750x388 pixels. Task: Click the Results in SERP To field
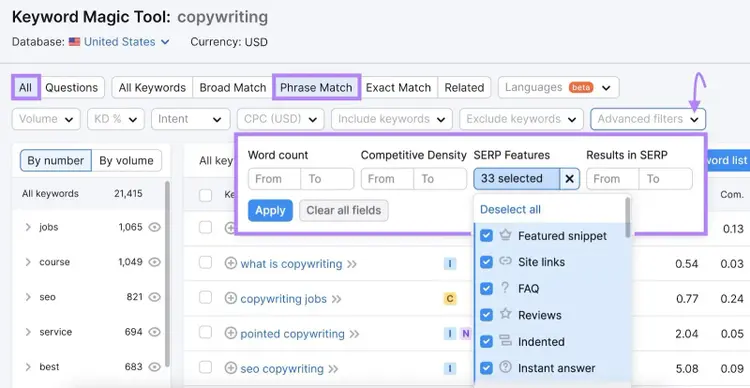(666, 179)
